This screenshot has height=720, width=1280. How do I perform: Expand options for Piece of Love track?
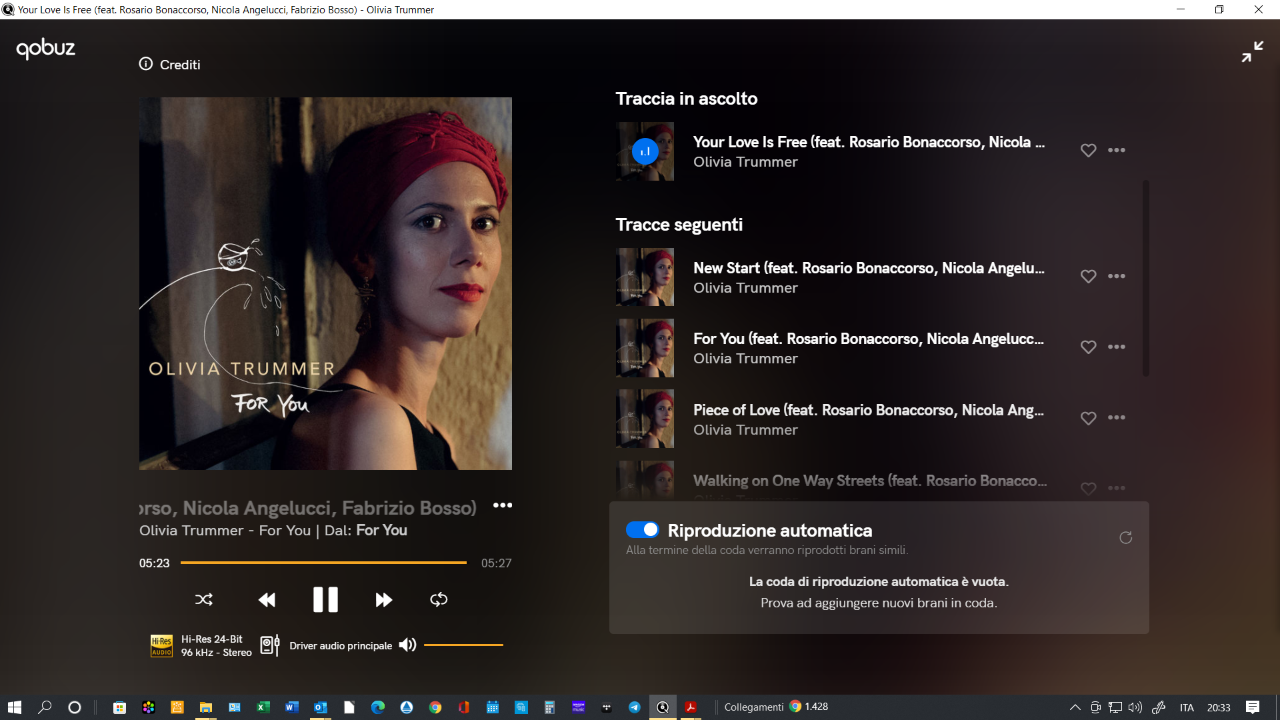[x=1117, y=418]
